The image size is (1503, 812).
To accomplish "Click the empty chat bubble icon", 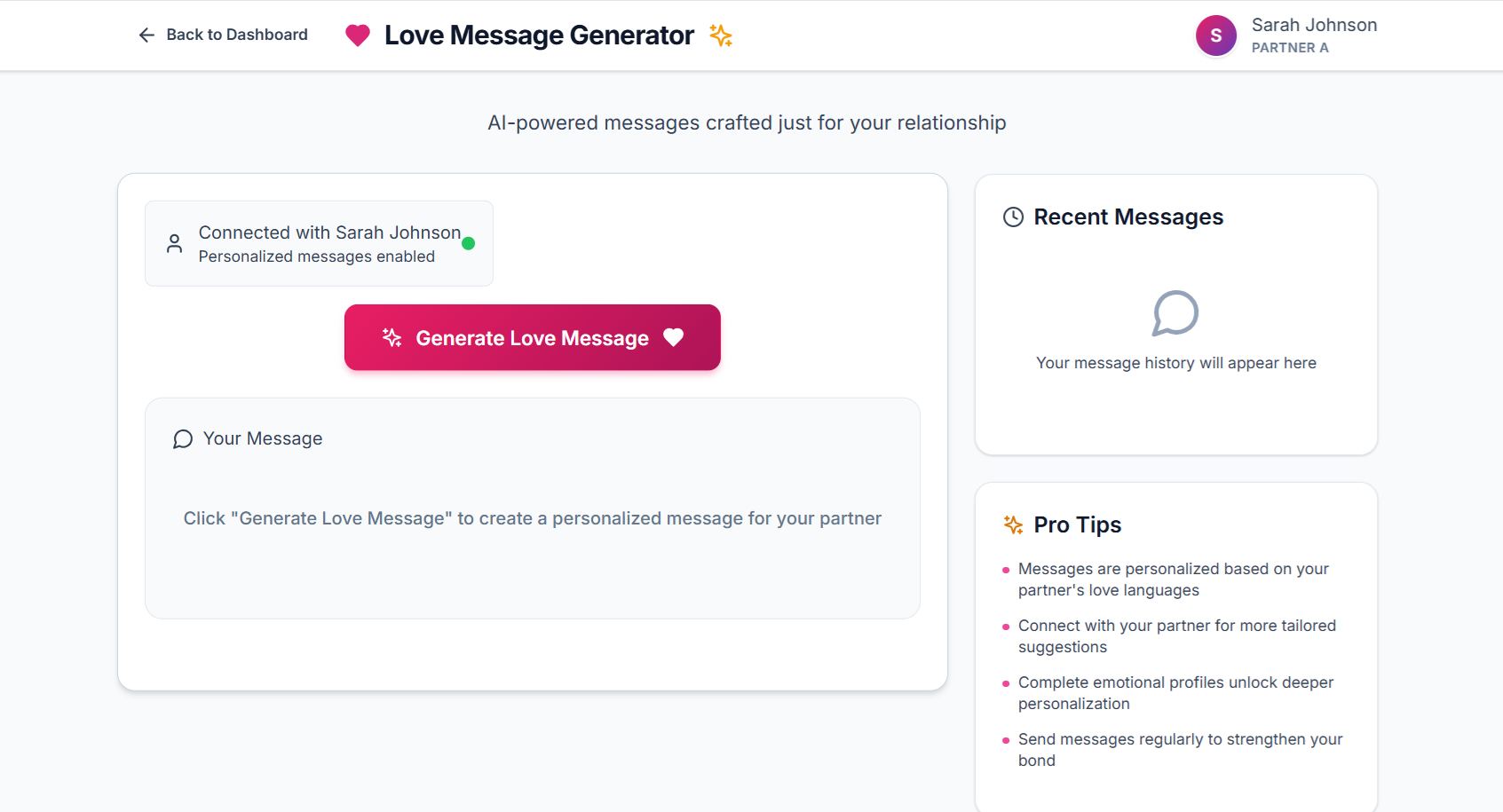I will (x=1175, y=313).
